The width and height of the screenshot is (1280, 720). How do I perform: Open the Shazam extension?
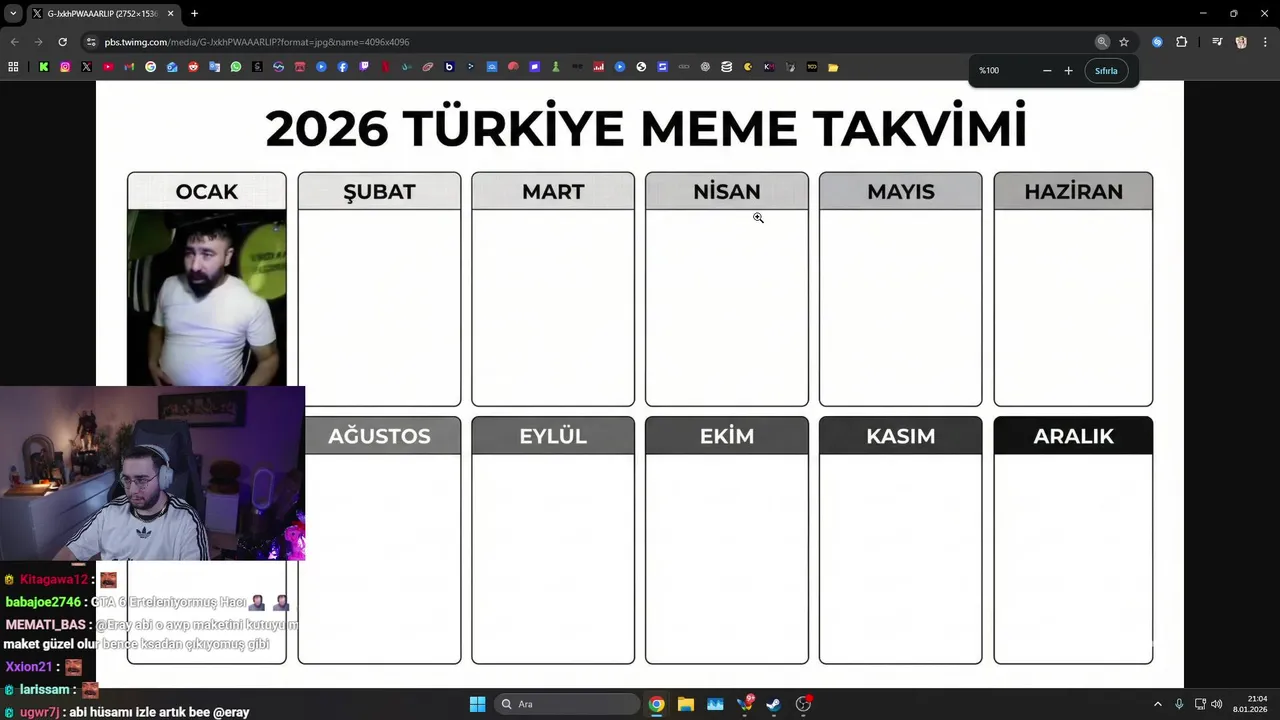(x=1157, y=42)
